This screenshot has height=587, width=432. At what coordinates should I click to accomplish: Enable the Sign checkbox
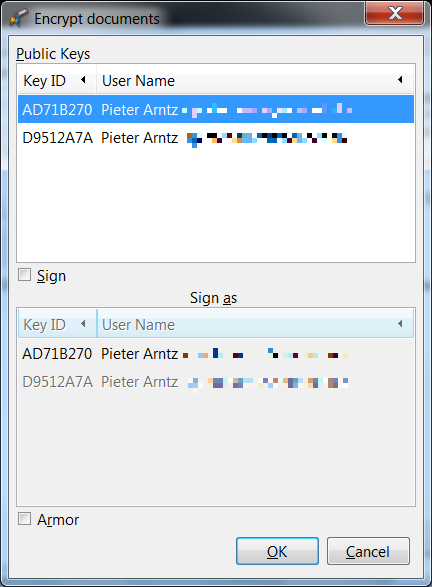point(25,275)
